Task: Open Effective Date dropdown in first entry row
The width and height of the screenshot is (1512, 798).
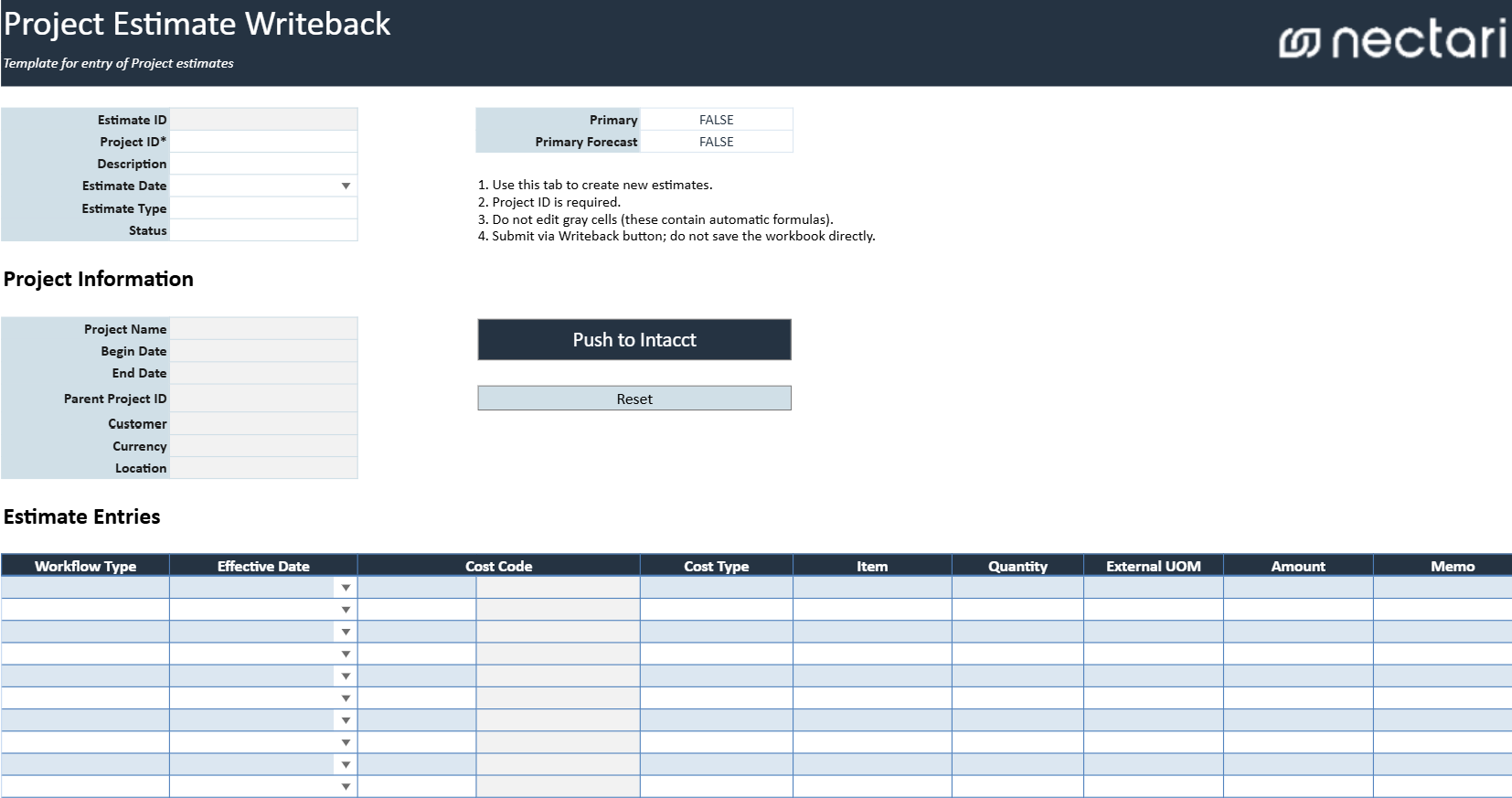Action: pyautogui.click(x=346, y=588)
